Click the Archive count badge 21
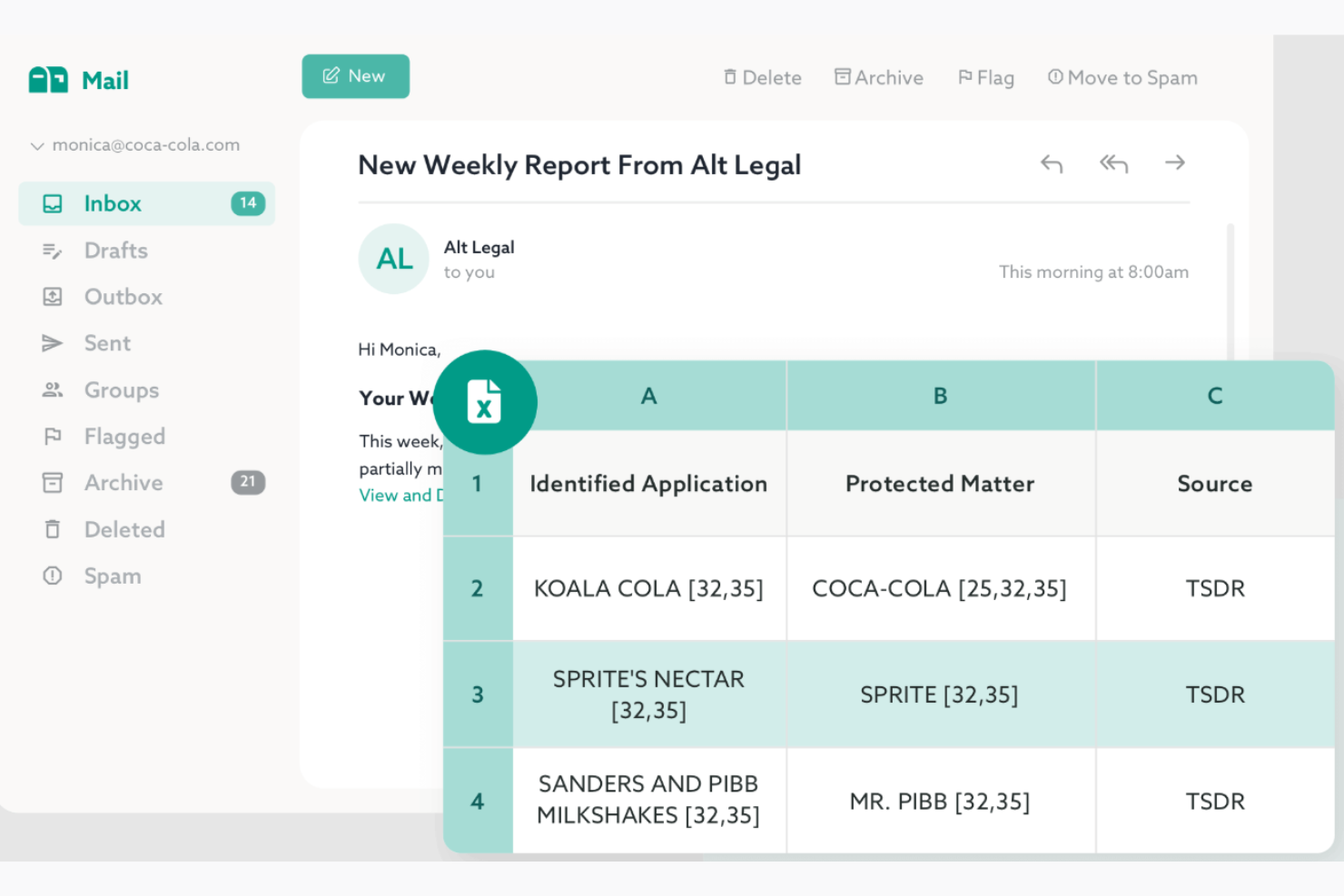This screenshot has width=1344, height=896. pos(248,482)
